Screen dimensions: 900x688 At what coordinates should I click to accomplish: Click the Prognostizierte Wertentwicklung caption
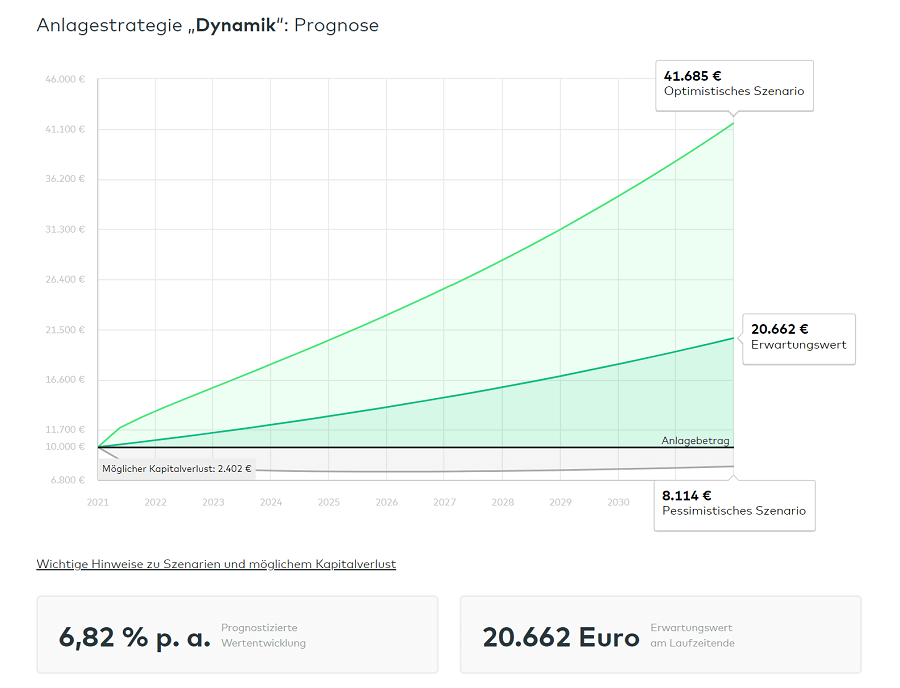pyautogui.click(x=263, y=635)
